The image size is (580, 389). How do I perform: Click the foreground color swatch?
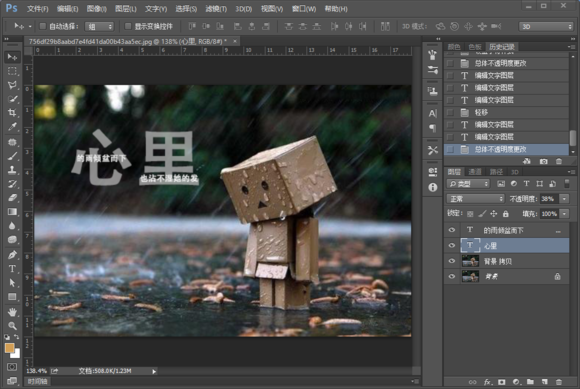pos(10,348)
